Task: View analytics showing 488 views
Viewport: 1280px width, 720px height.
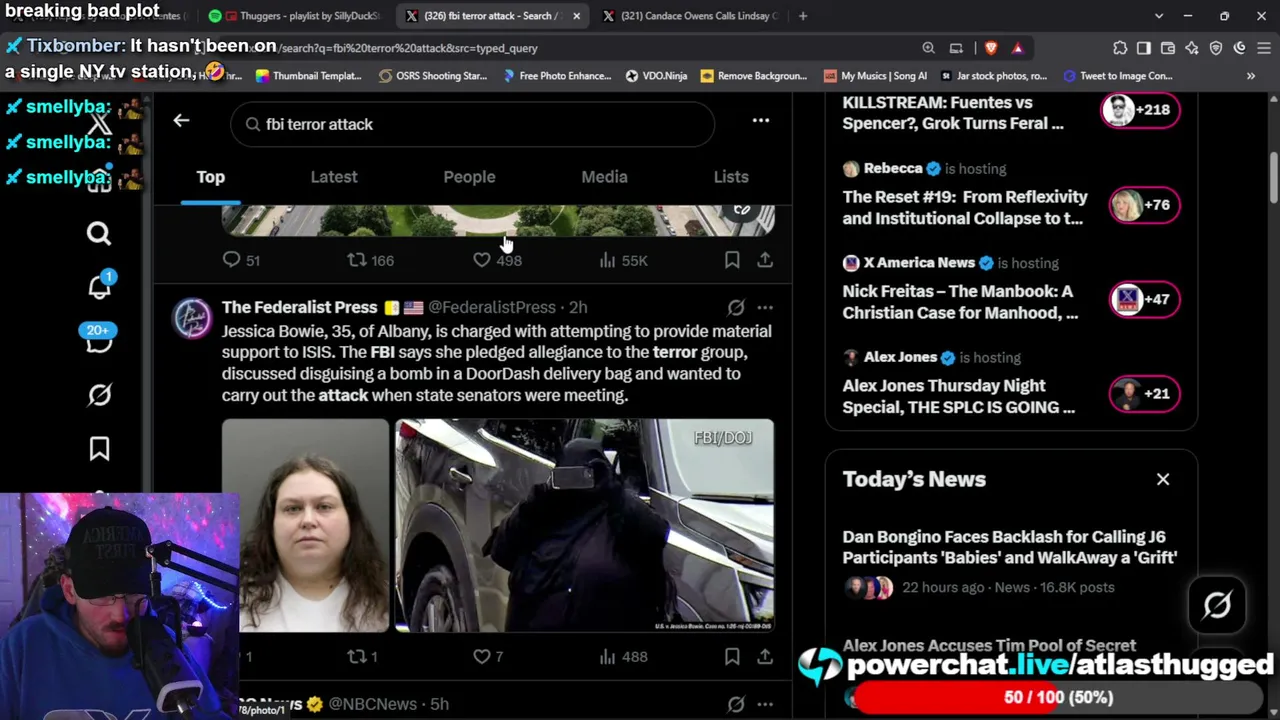Action: coord(624,657)
